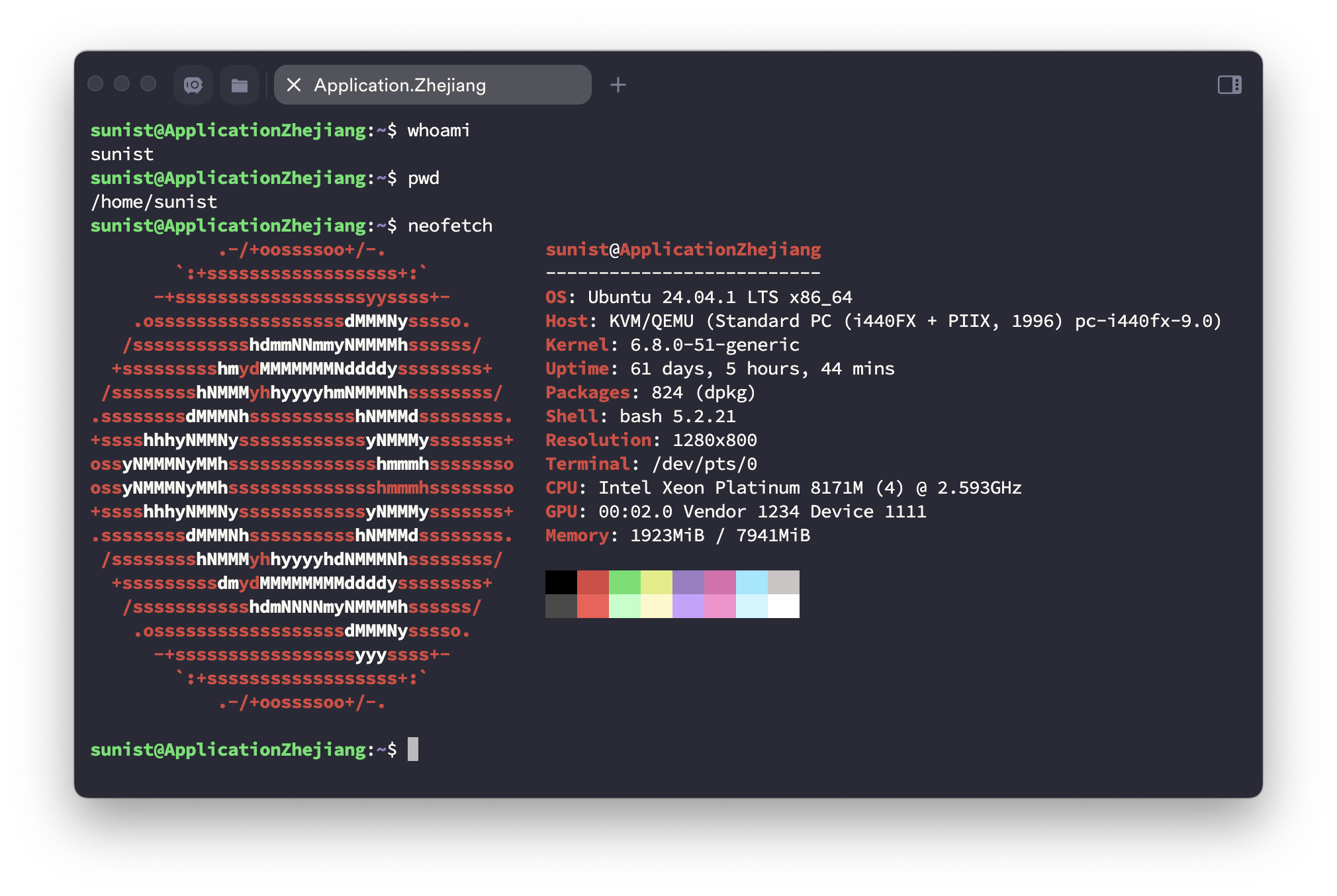Screen dimensions: 1337x896
Task: Click the 'Kernel: 6.8.0-51-generic' line
Action: [x=672, y=345]
